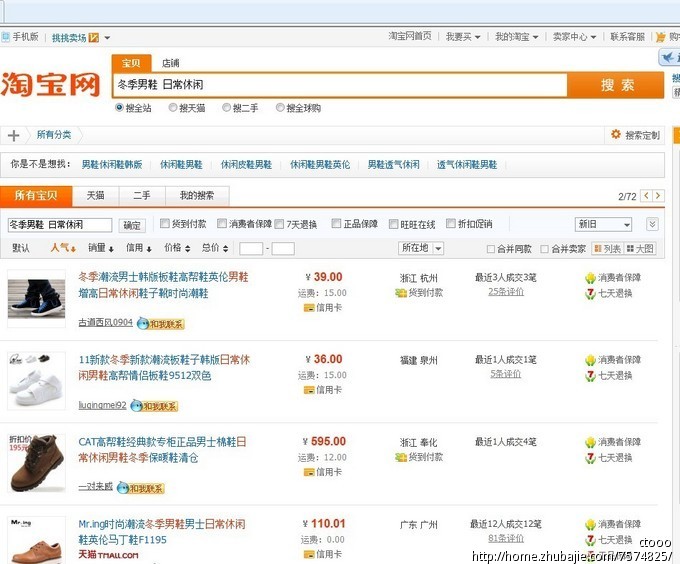Image resolution: width=680 pixels, height=564 pixels.
Task: Open the 手机版 mobile icon link
Action: coord(5,37)
